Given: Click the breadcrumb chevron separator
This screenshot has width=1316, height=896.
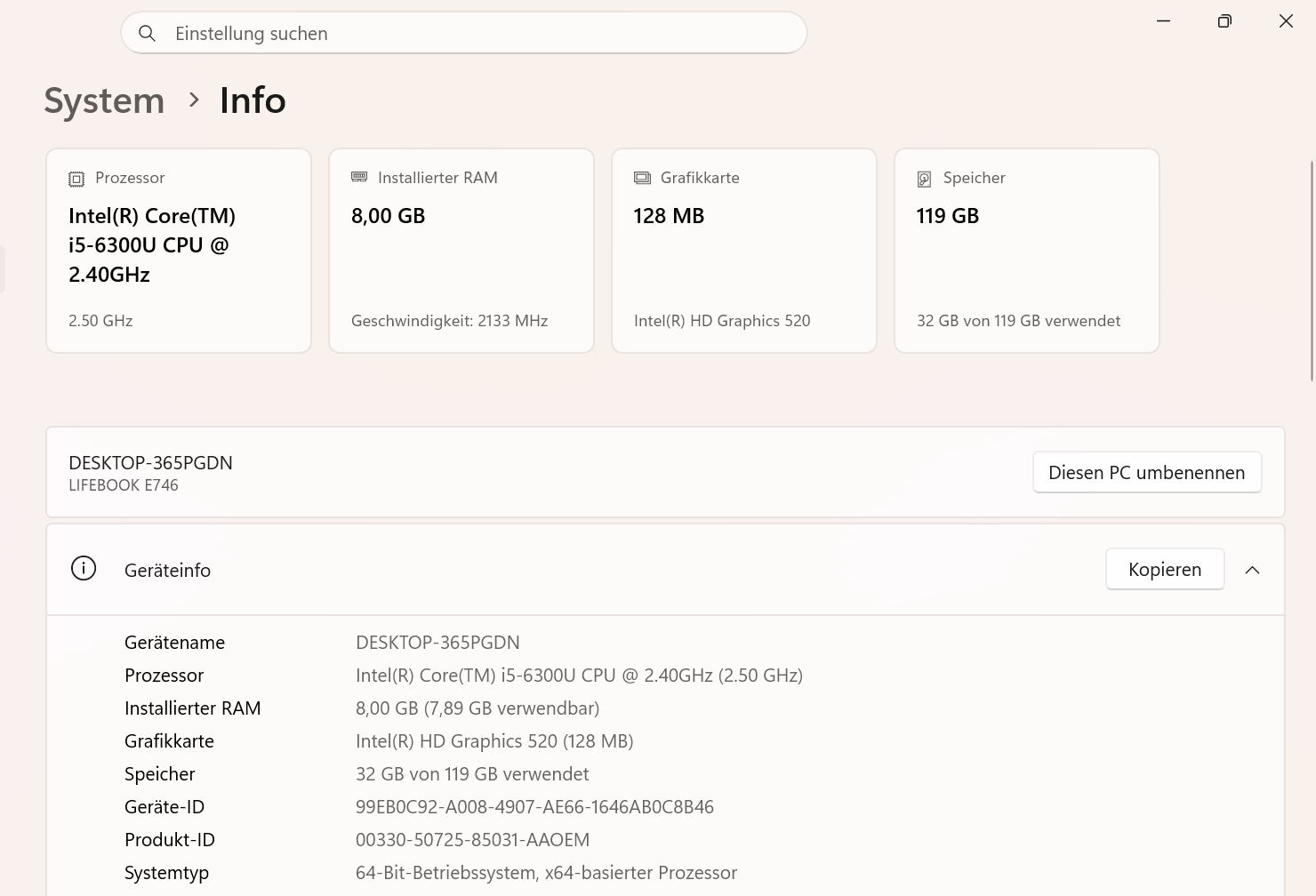Looking at the screenshot, I should pos(194,100).
